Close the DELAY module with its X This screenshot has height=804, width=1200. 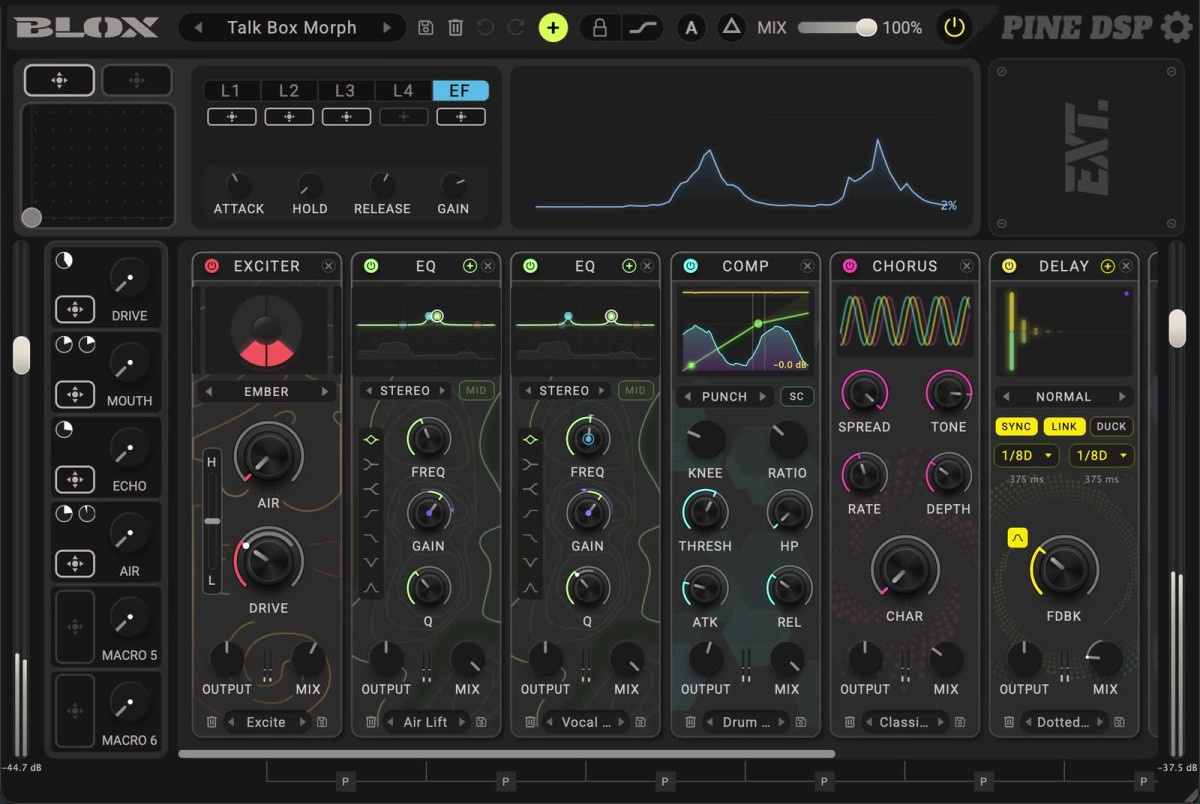tap(1126, 266)
